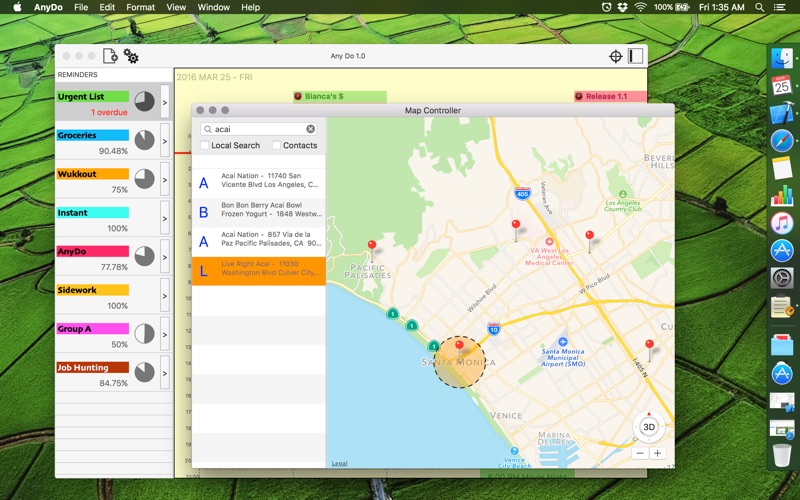Click the Release 1.1 event
The width and height of the screenshot is (800, 500).
point(611,96)
